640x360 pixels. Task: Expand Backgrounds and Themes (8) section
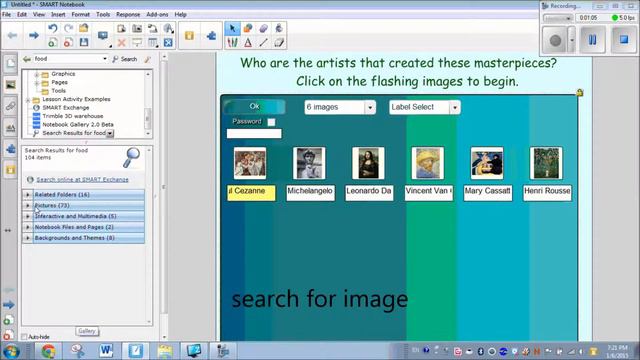point(27,238)
